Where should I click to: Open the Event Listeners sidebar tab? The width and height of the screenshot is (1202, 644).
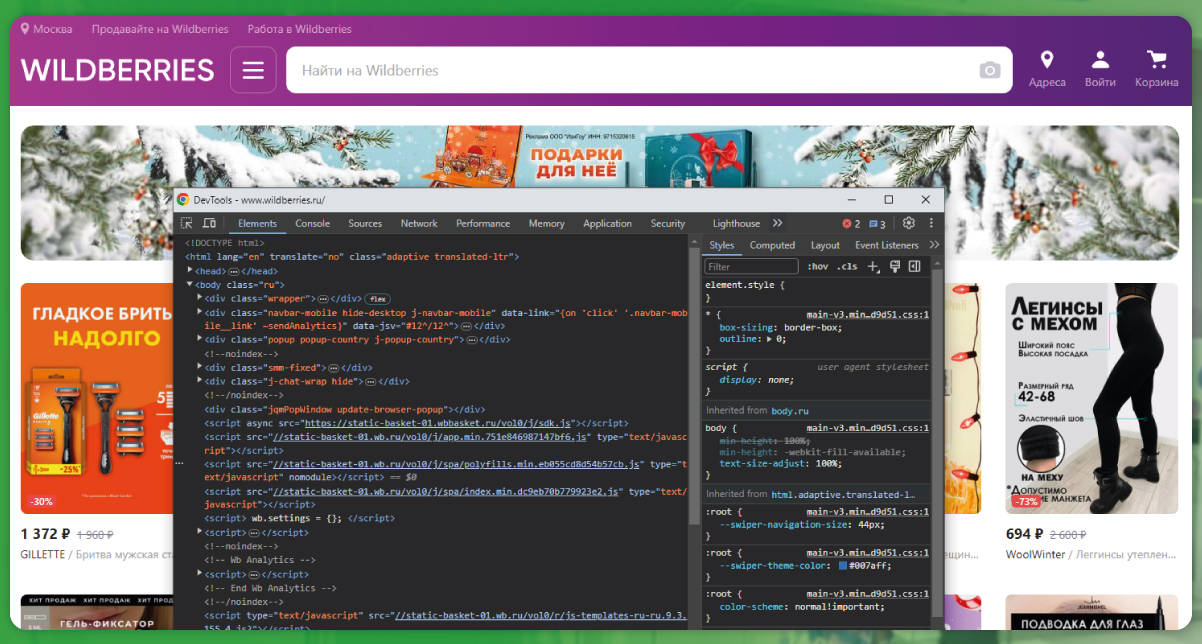coord(886,245)
